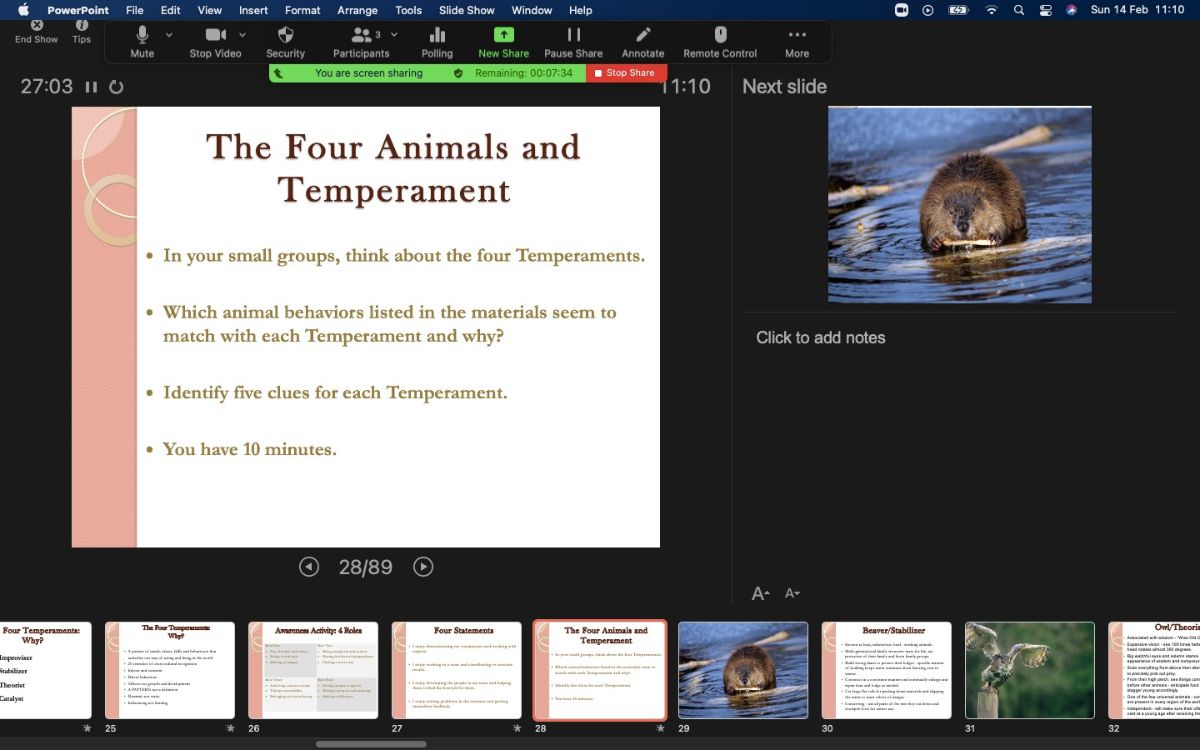The image size is (1200, 750).
Task: Open the Polling icon in Zoom toolbar
Action: point(437,36)
